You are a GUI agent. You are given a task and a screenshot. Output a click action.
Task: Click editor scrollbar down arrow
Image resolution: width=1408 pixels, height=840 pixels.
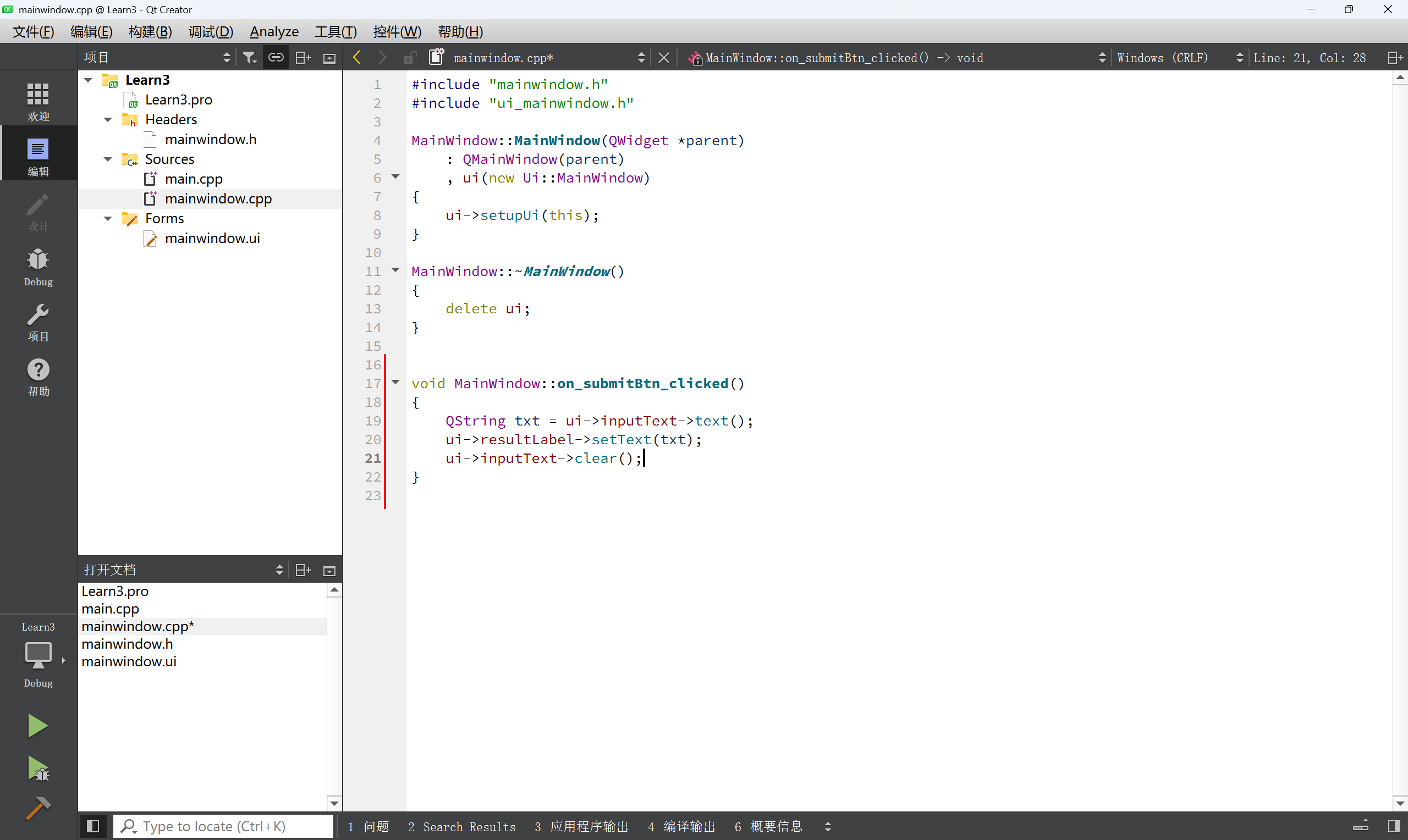tap(1400, 803)
